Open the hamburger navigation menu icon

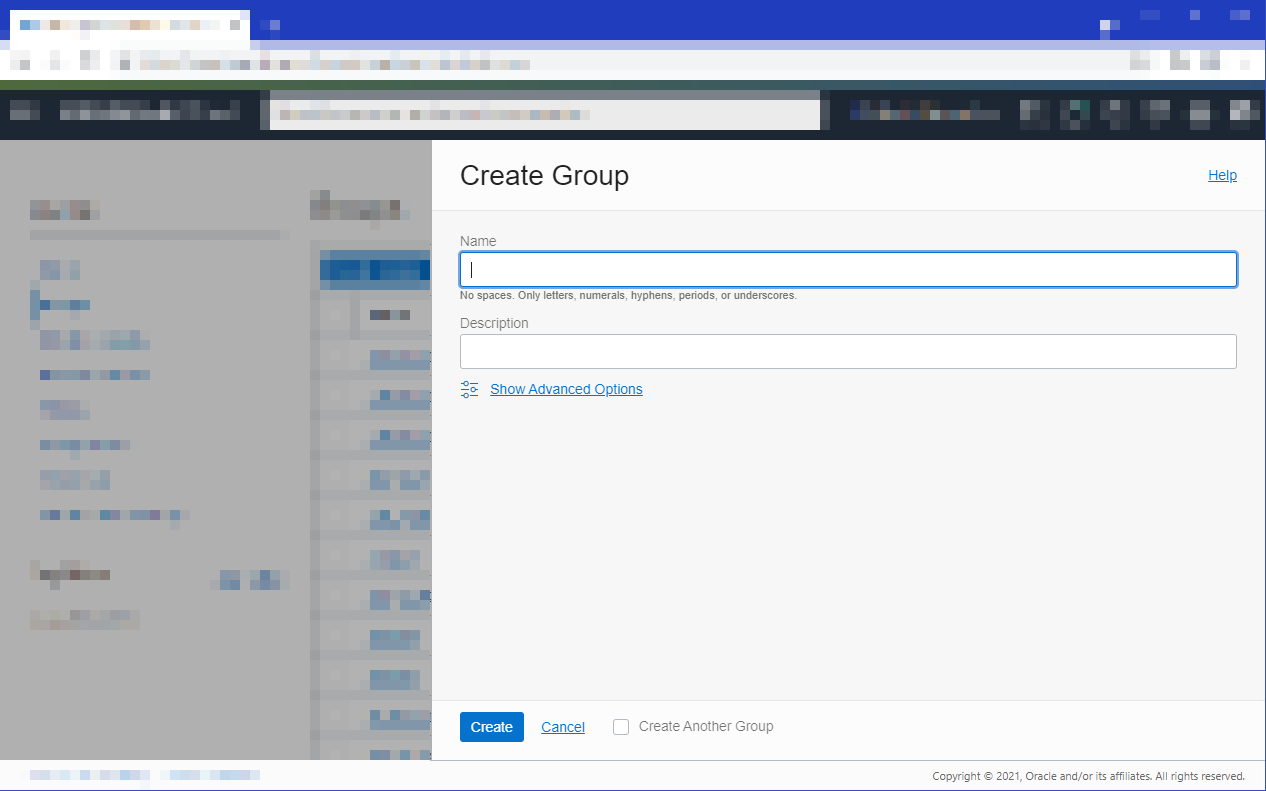click(x=25, y=112)
